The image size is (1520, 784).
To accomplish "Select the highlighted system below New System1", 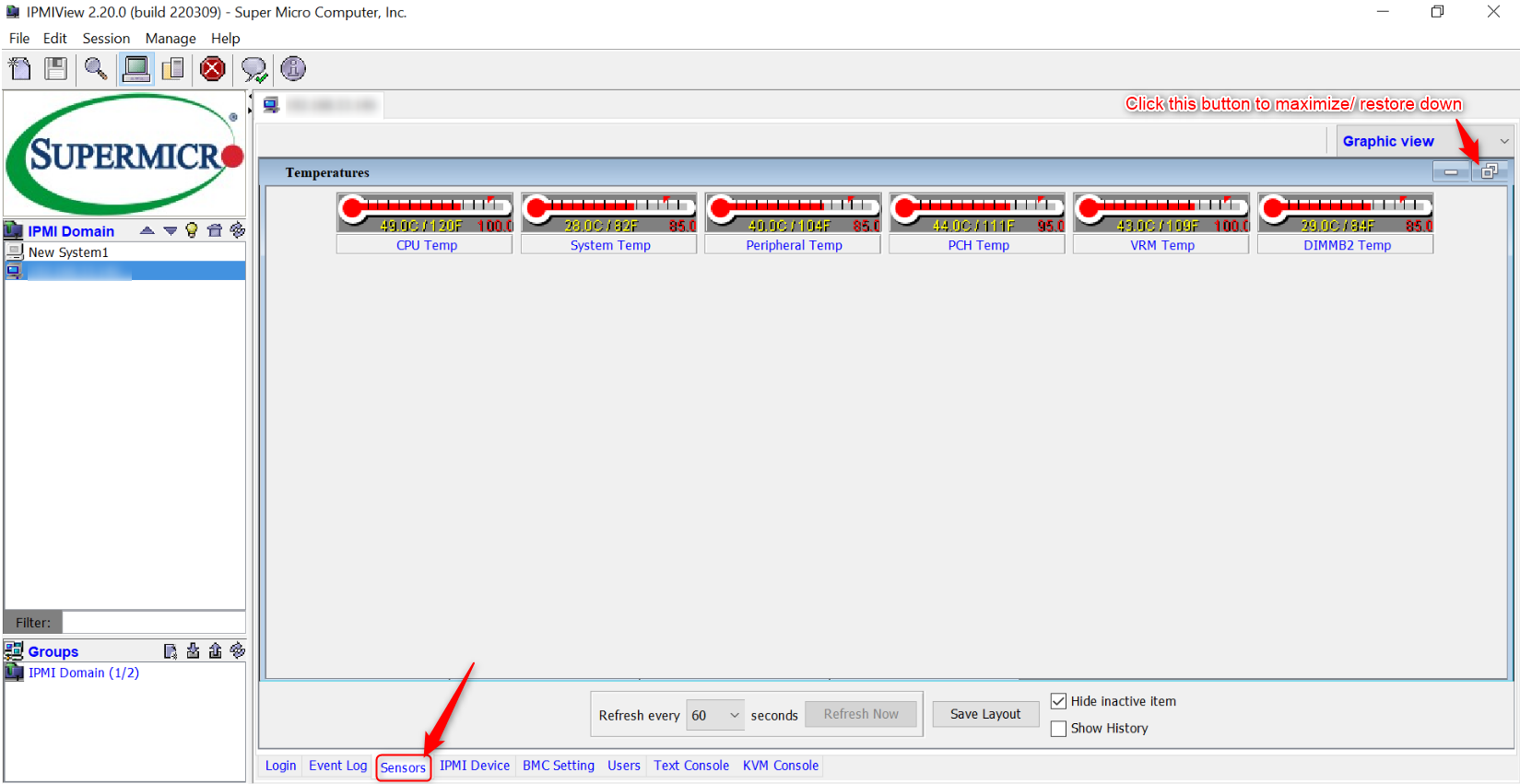I will click(124, 271).
